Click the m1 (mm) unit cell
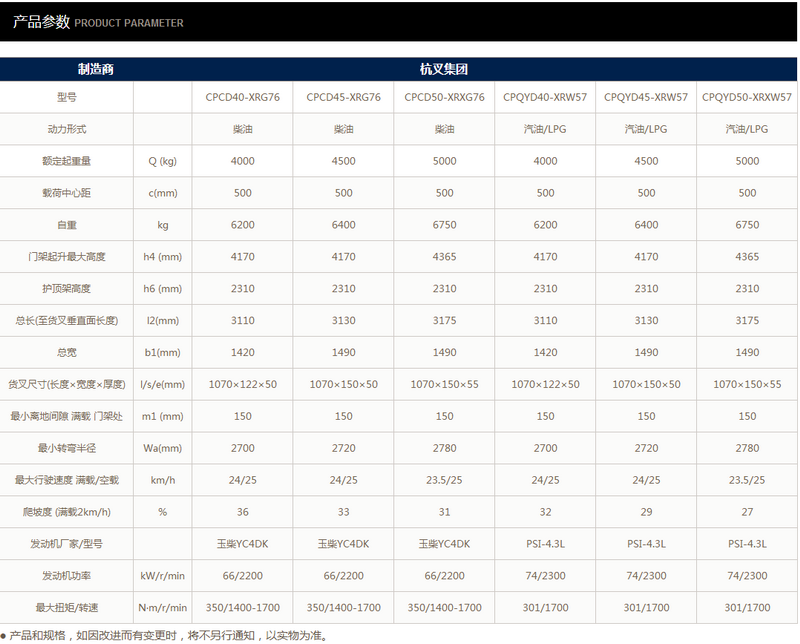The width and height of the screenshot is (800, 644). point(163,416)
